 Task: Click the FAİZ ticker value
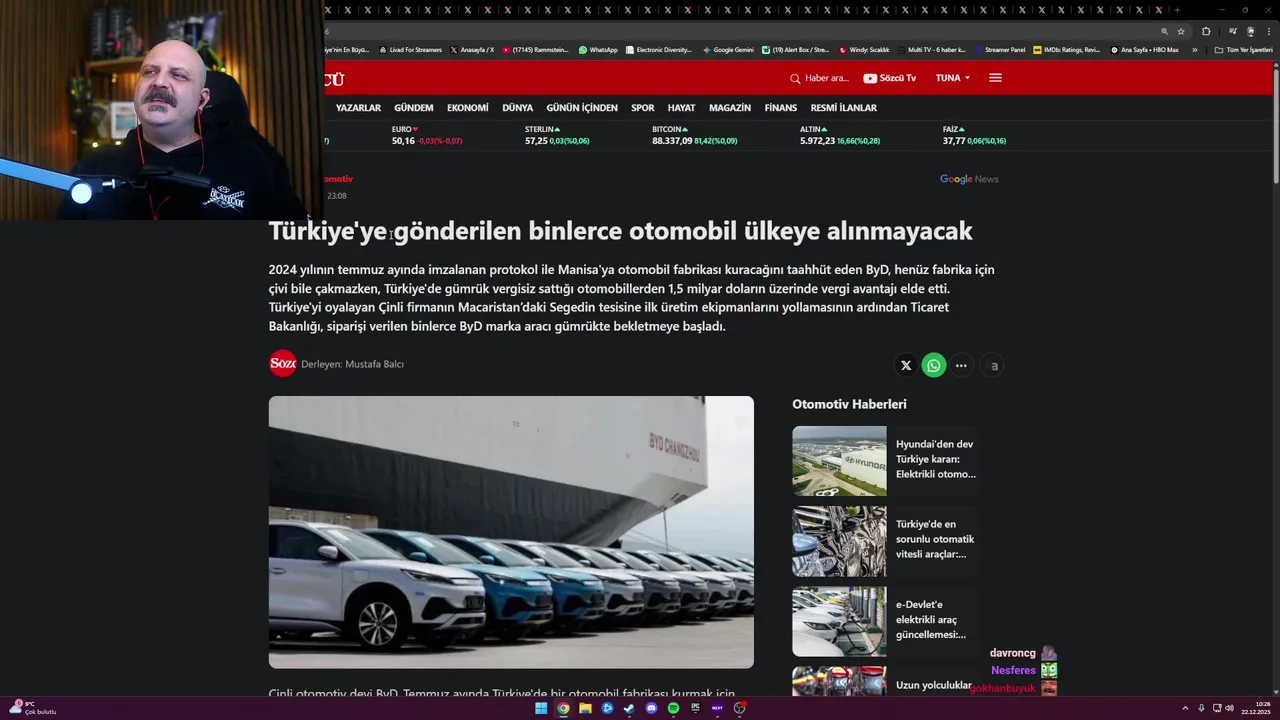pyautogui.click(x=954, y=141)
